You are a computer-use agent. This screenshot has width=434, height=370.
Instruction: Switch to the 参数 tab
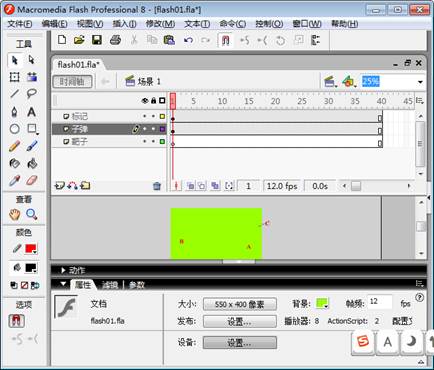136,285
